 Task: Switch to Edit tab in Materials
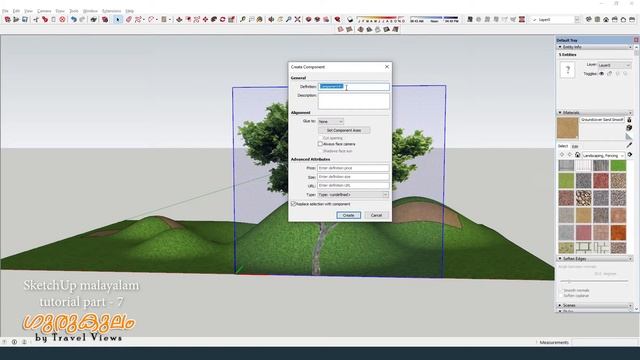[575, 146]
